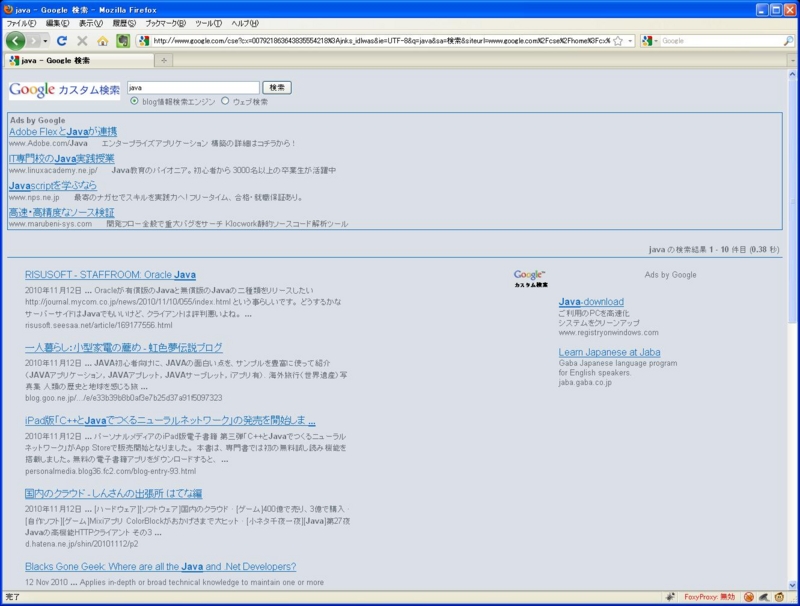Click the magnifier icon in the search bar

point(788,41)
